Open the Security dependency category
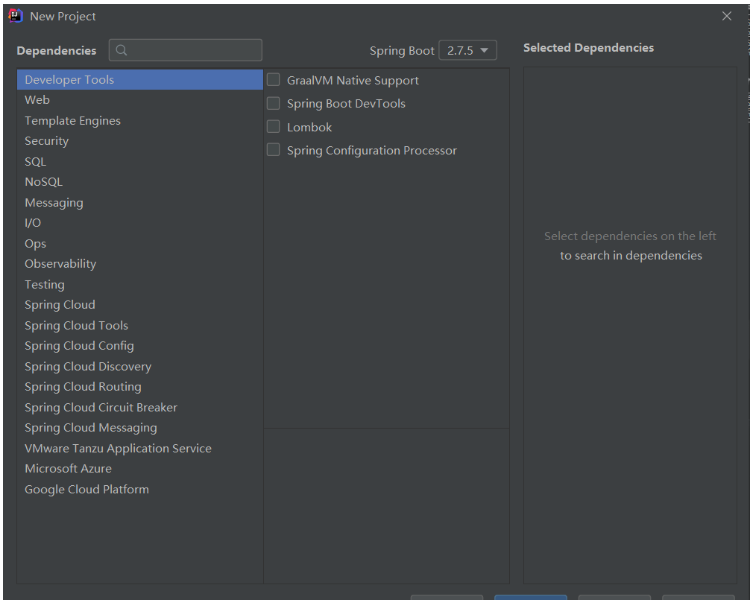The height and width of the screenshot is (600, 754). [x=46, y=141]
